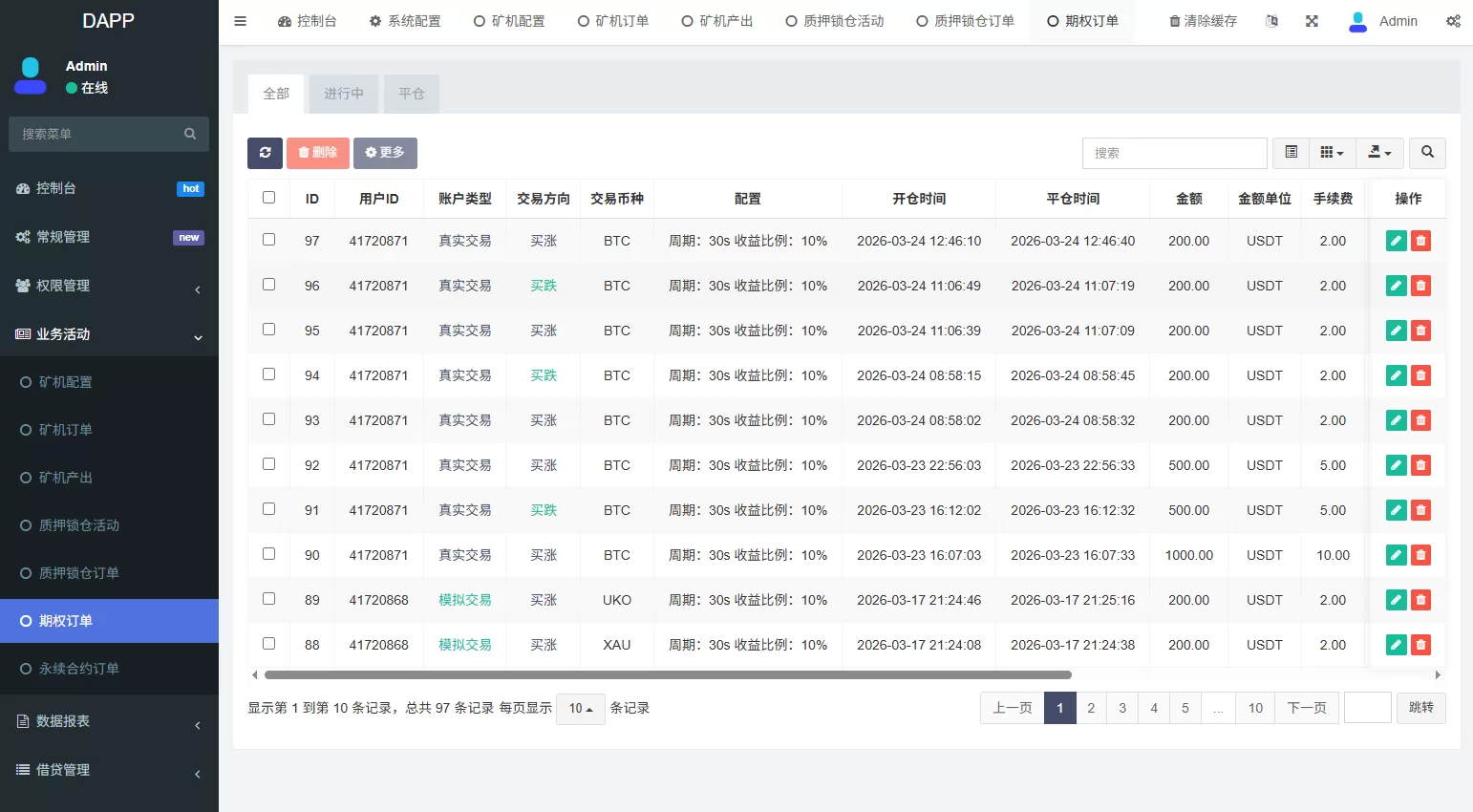This screenshot has height=812, width=1473.
Task: Type in the 搜索 input field
Action: pos(1174,153)
